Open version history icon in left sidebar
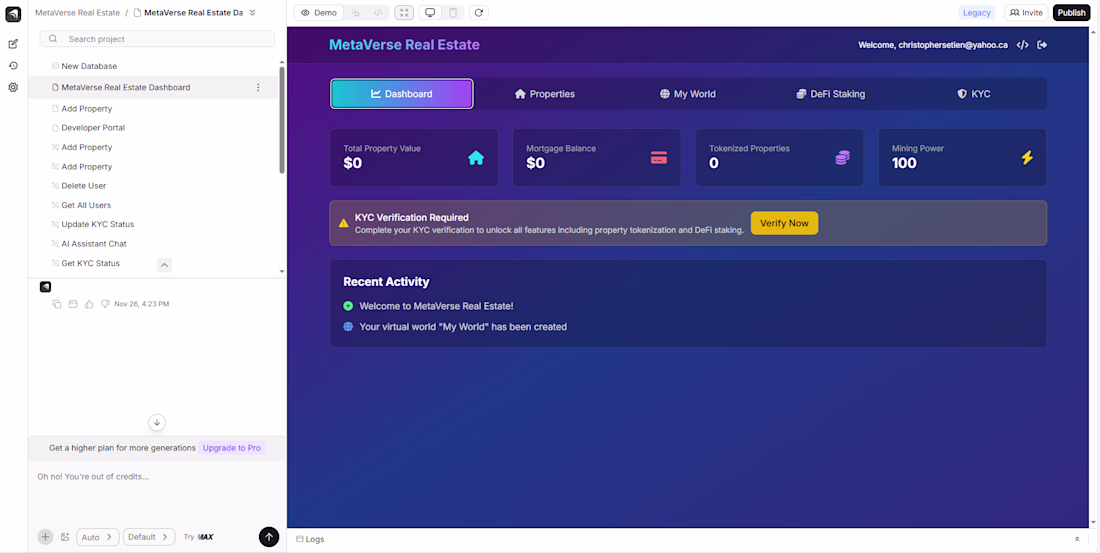This screenshot has height=553, width=1100. point(13,66)
